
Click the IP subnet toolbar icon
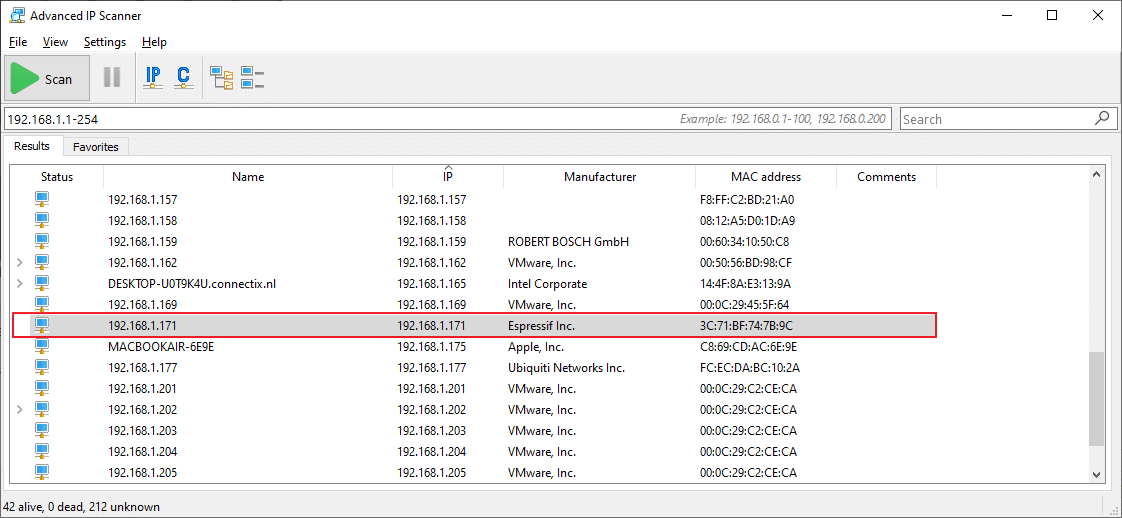(x=153, y=77)
